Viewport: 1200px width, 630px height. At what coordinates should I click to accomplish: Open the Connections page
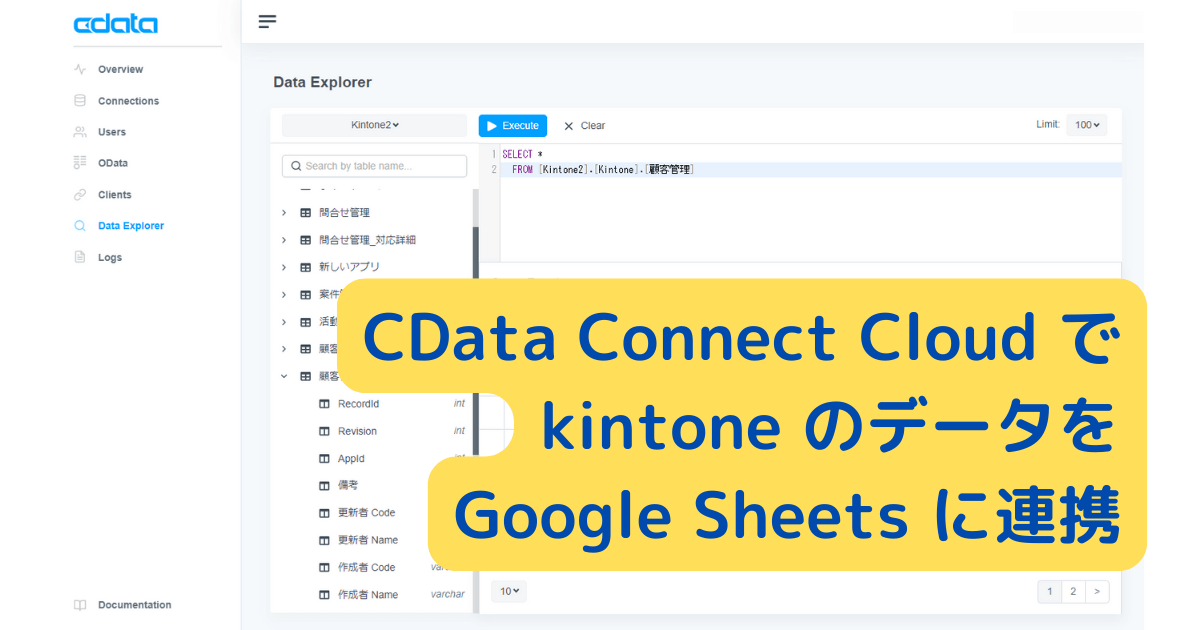[x=128, y=100]
